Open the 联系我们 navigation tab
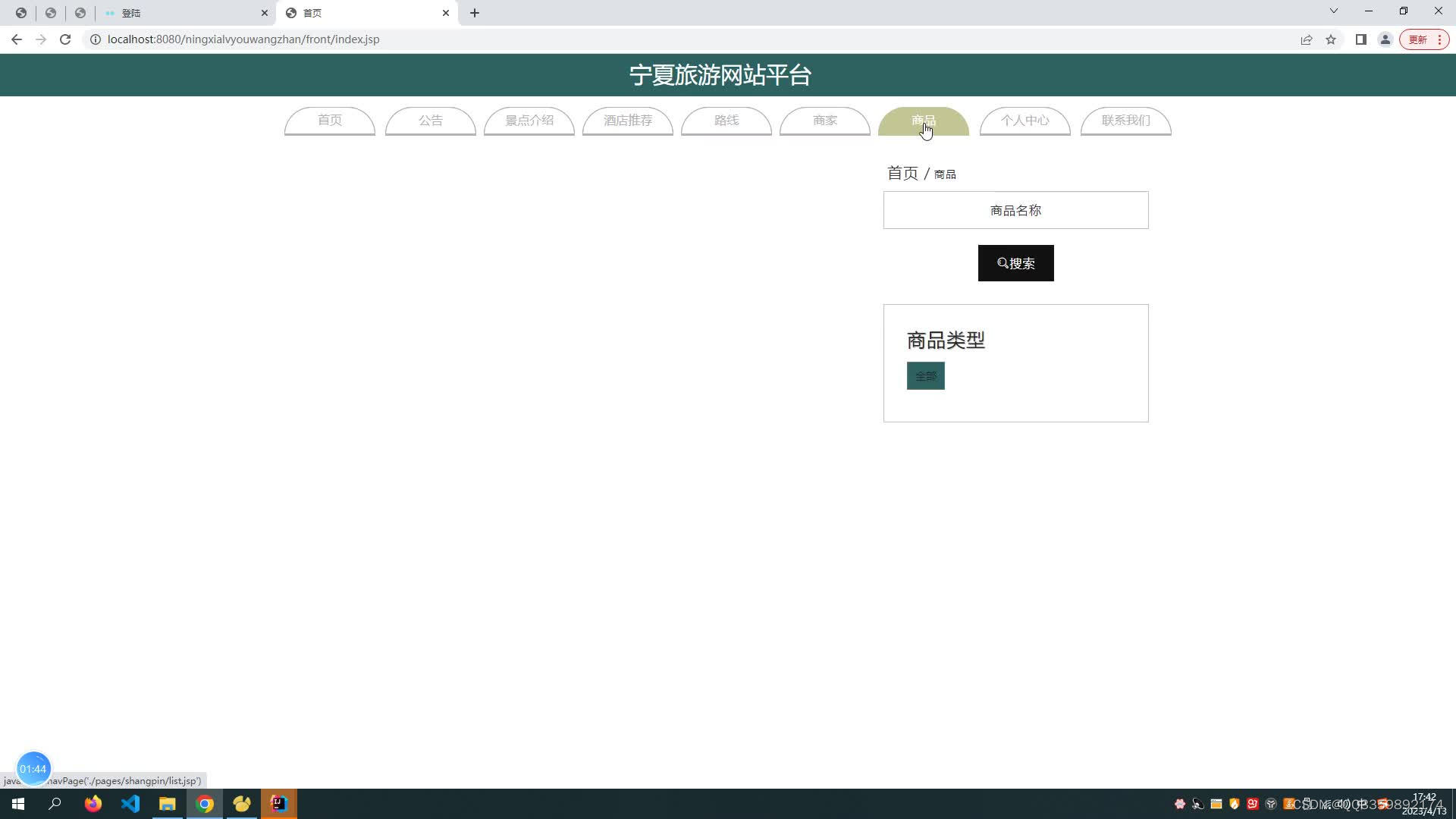 pos(1125,121)
